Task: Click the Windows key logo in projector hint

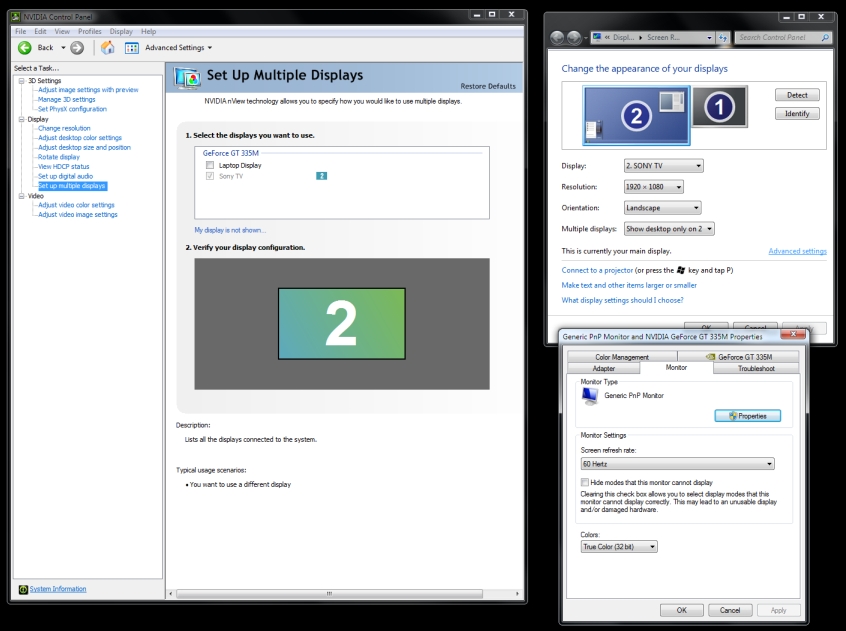Action: coord(681,270)
